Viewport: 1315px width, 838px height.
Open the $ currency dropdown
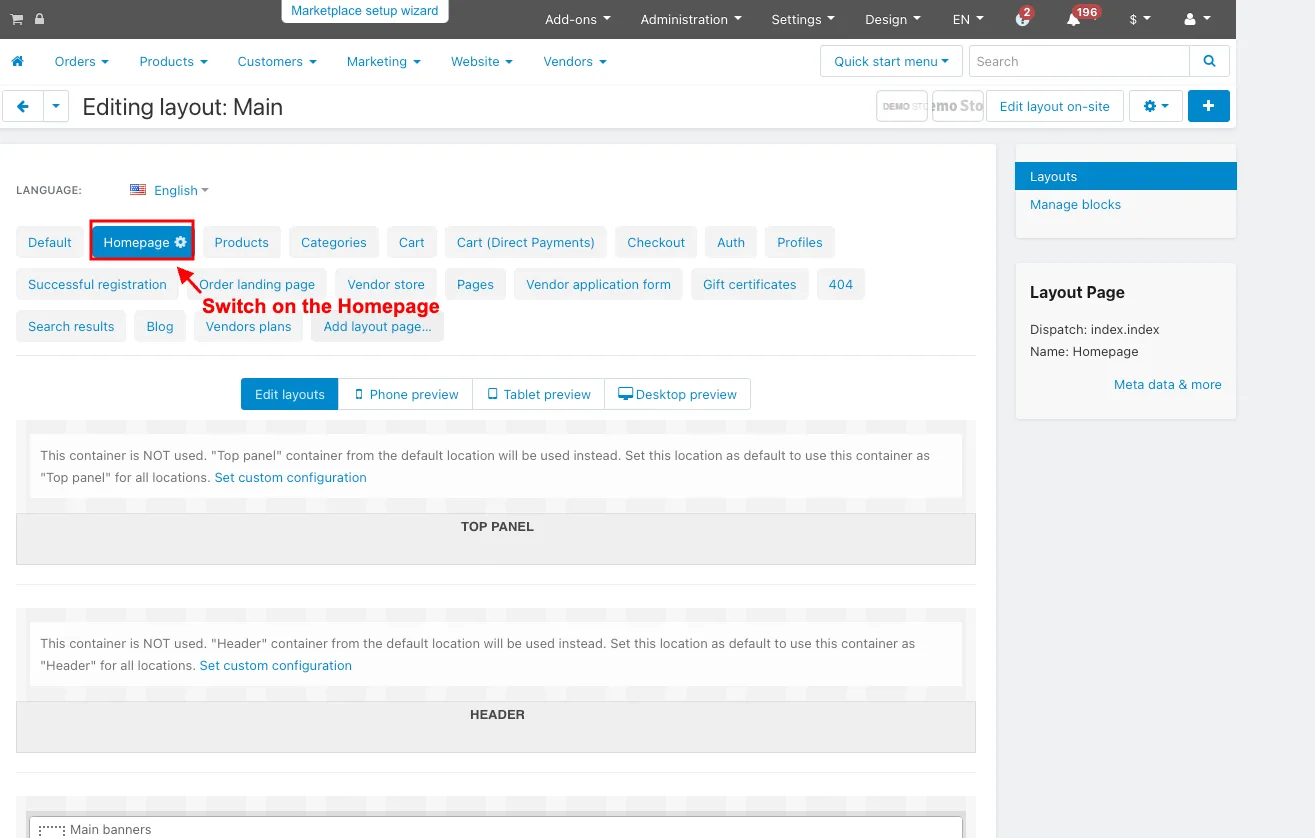(x=1139, y=19)
